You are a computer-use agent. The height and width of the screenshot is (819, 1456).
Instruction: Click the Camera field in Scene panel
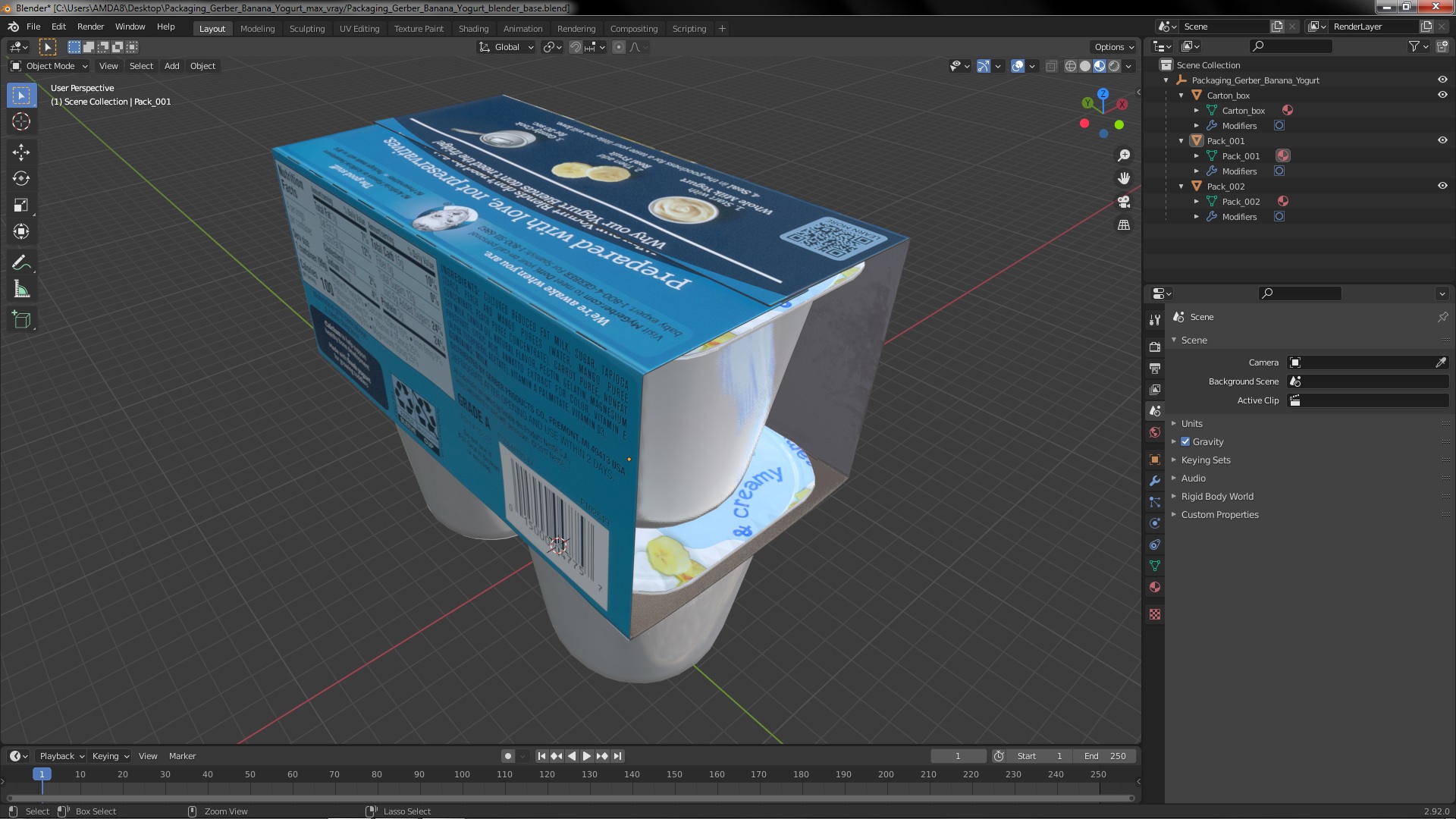pos(1368,362)
